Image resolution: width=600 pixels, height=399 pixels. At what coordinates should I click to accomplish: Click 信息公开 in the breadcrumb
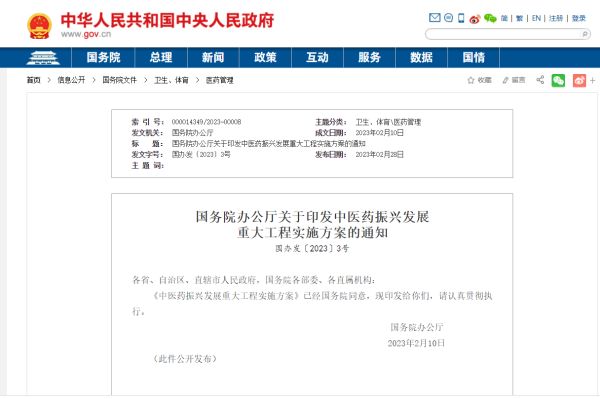click(71, 80)
